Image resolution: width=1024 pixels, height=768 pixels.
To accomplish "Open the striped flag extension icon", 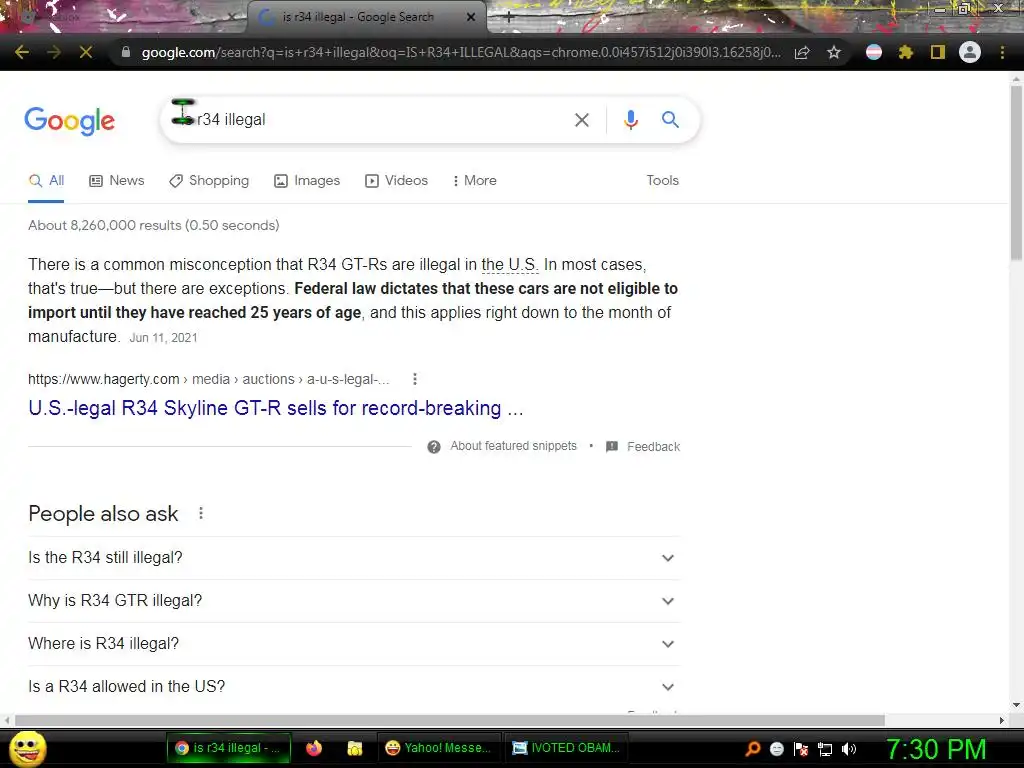I will 874,52.
